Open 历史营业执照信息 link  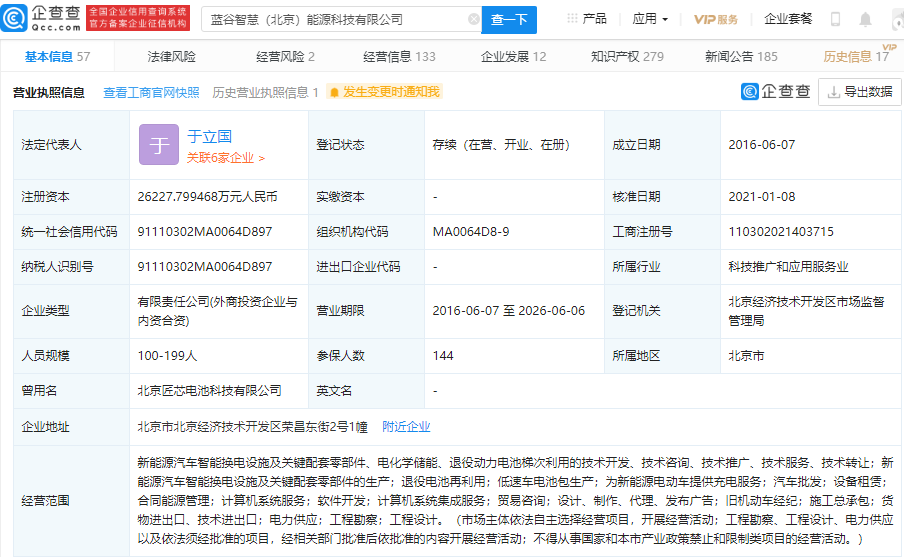pos(265,92)
